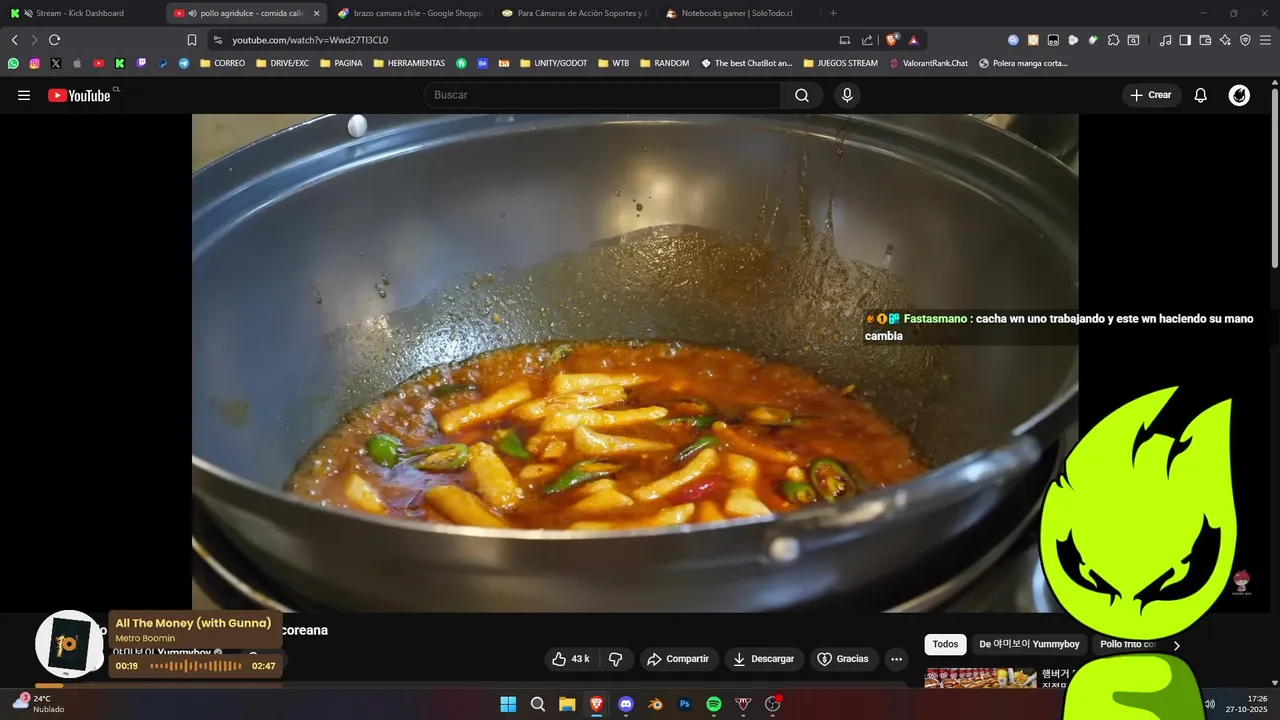Switch to Notebooks gamer SoloTodo tab
Viewport: 1280px width, 720px height.
click(x=738, y=13)
